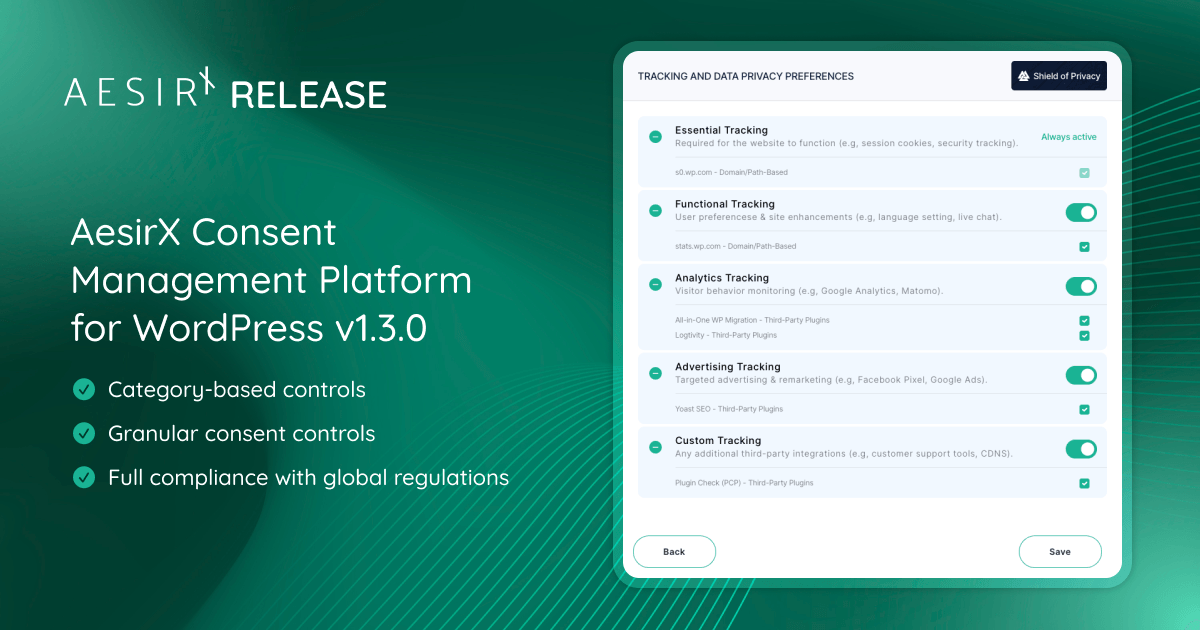The height and width of the screenshot is (630, 1200).
Task: Collapse the Advertising Tracking section
Action: [x=655, y=373]
